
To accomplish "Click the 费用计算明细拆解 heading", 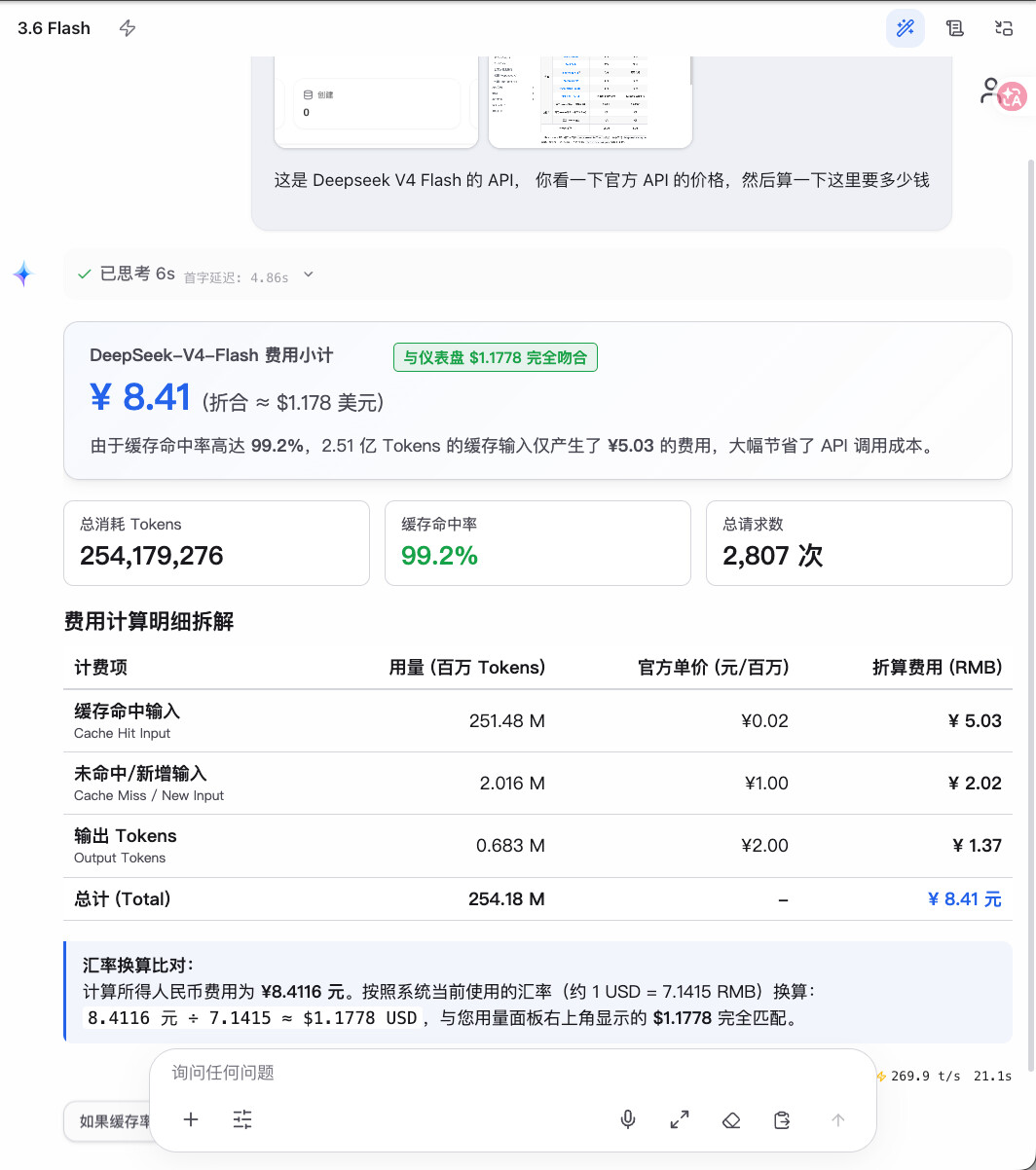I will [149, 622].
